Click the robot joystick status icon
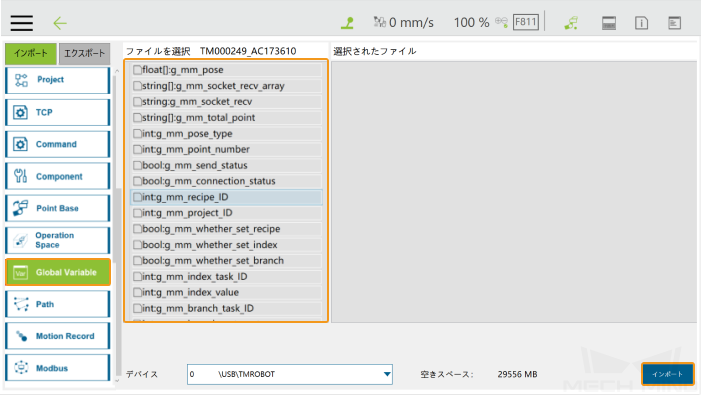 pyautogui.click(x=347, y=23)
